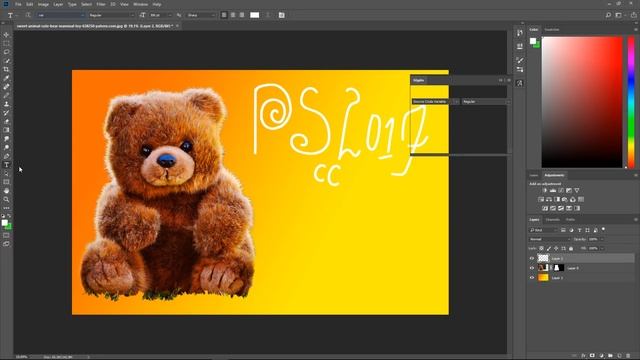Select the History Brush tool

point(6,113)
